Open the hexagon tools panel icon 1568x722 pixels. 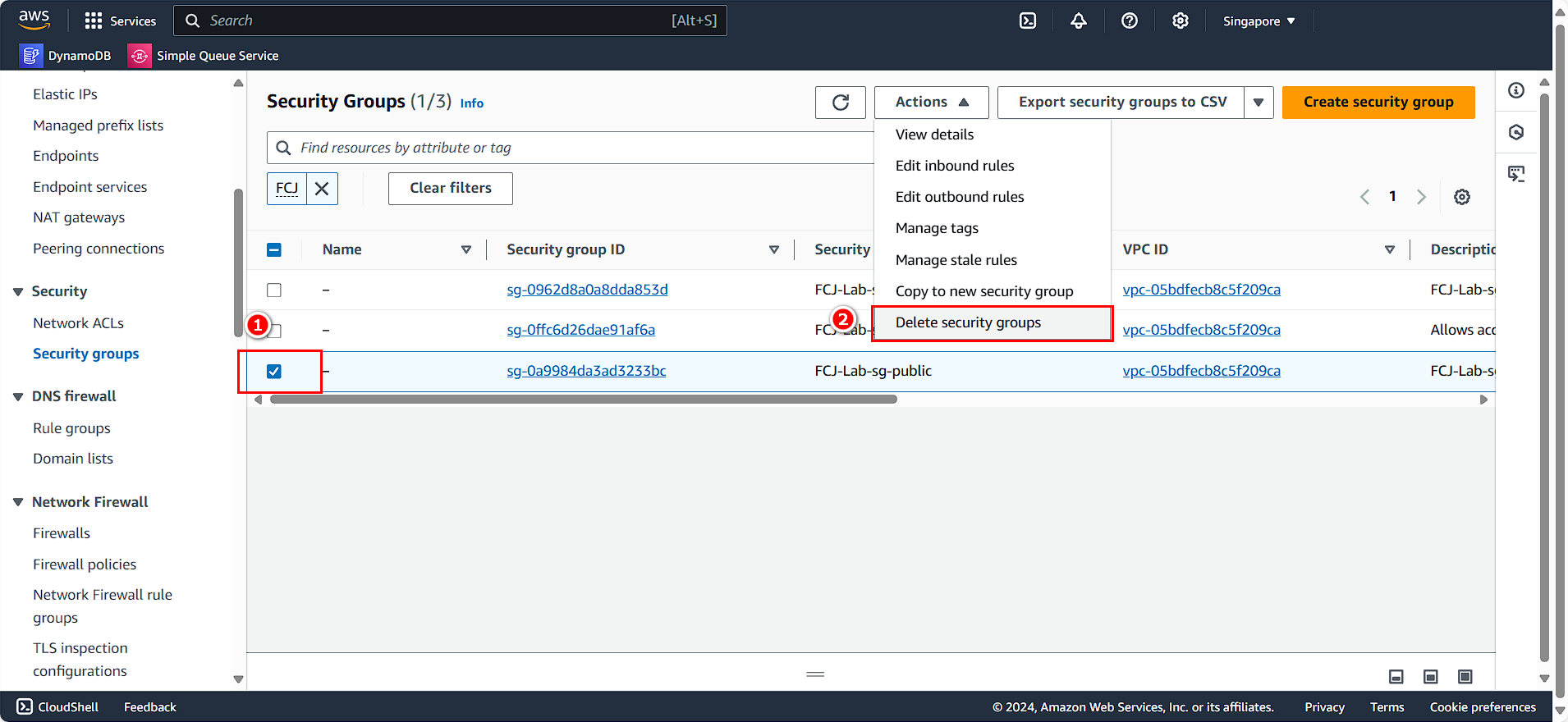click(x=1516, y=132)
